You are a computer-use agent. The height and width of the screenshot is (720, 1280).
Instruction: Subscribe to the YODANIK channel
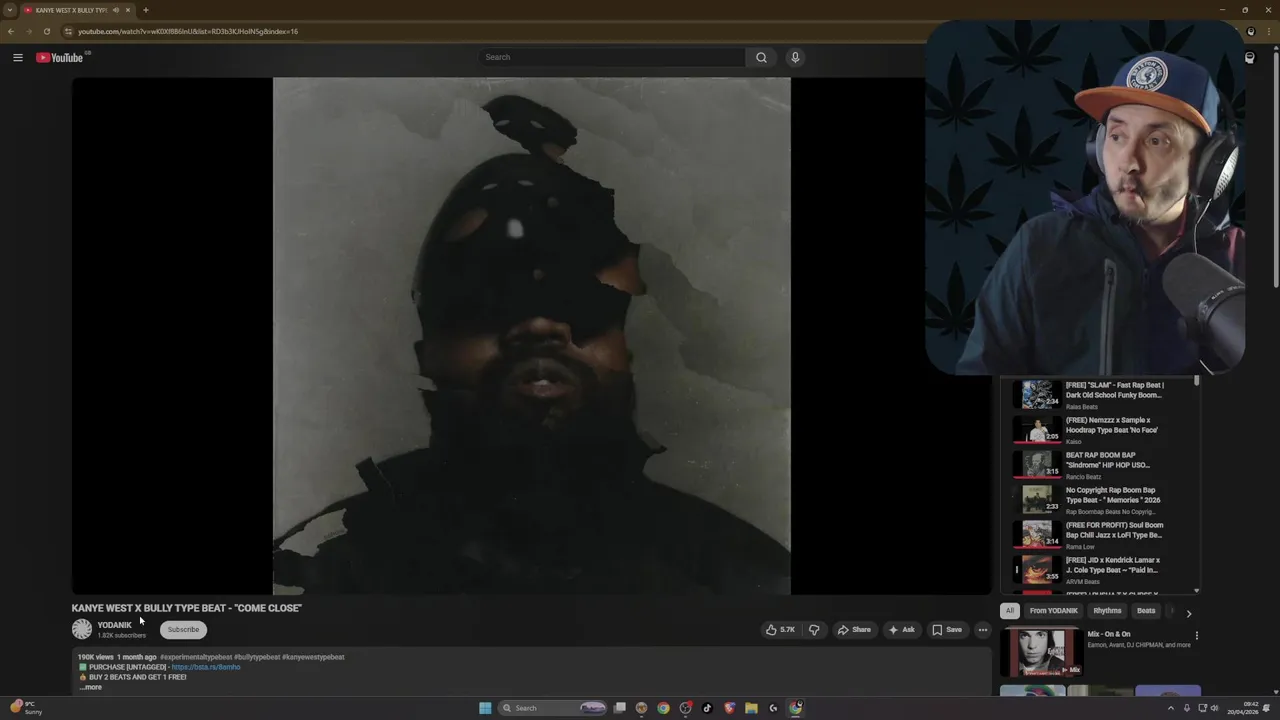pos(183,630)
